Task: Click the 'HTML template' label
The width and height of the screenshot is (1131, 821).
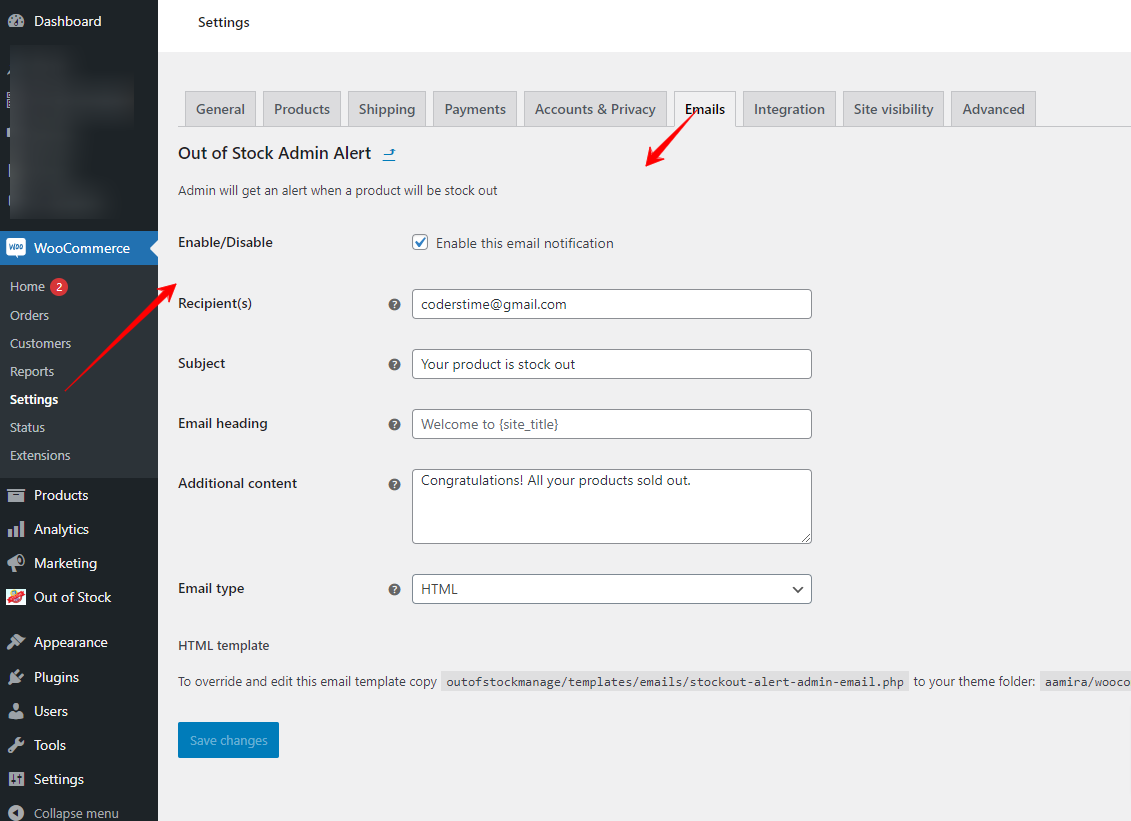Action: [x=224, y=646]
